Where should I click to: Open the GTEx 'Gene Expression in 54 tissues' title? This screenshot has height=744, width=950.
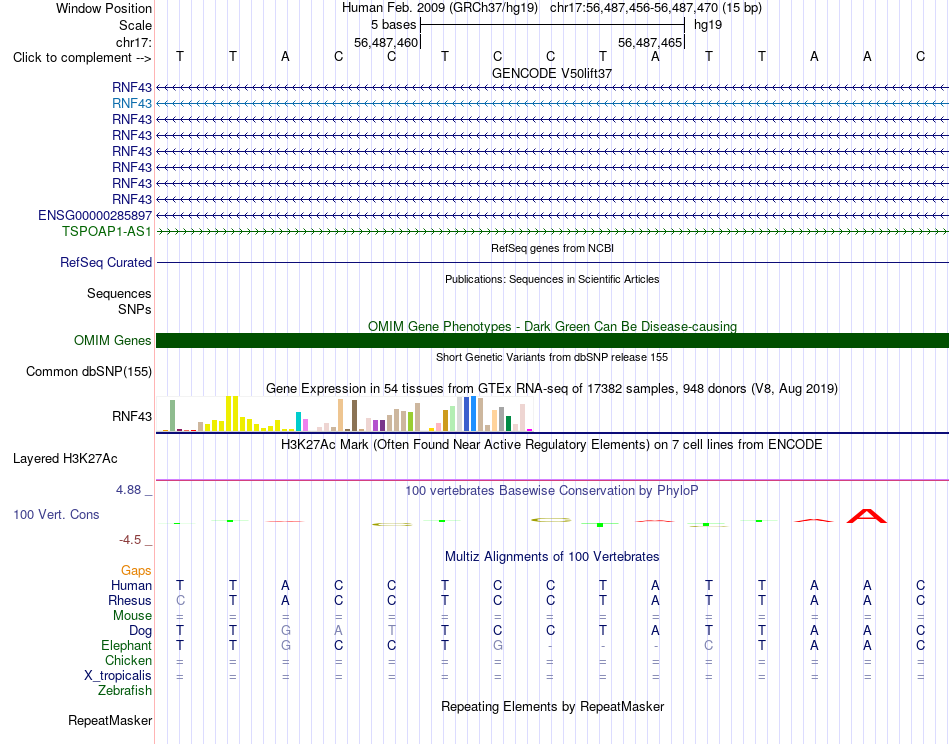(552, 388)
